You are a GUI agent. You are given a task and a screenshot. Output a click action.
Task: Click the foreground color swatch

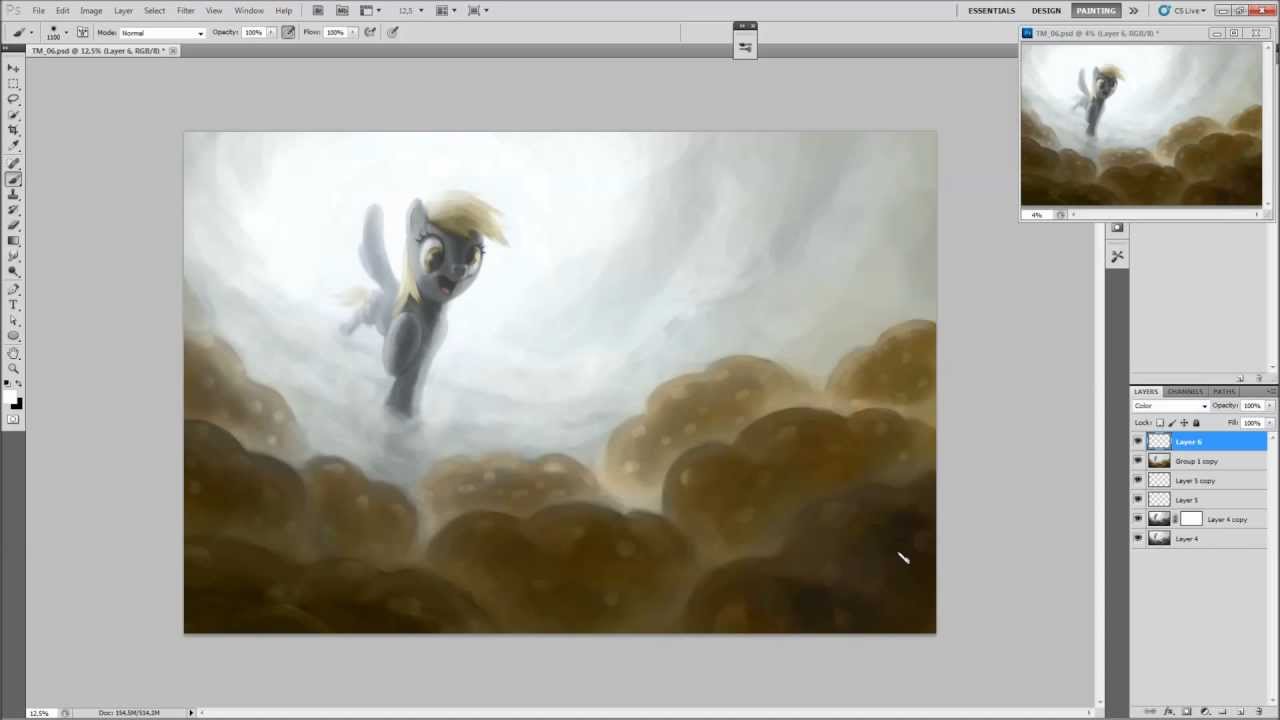(x=10, y=399)
